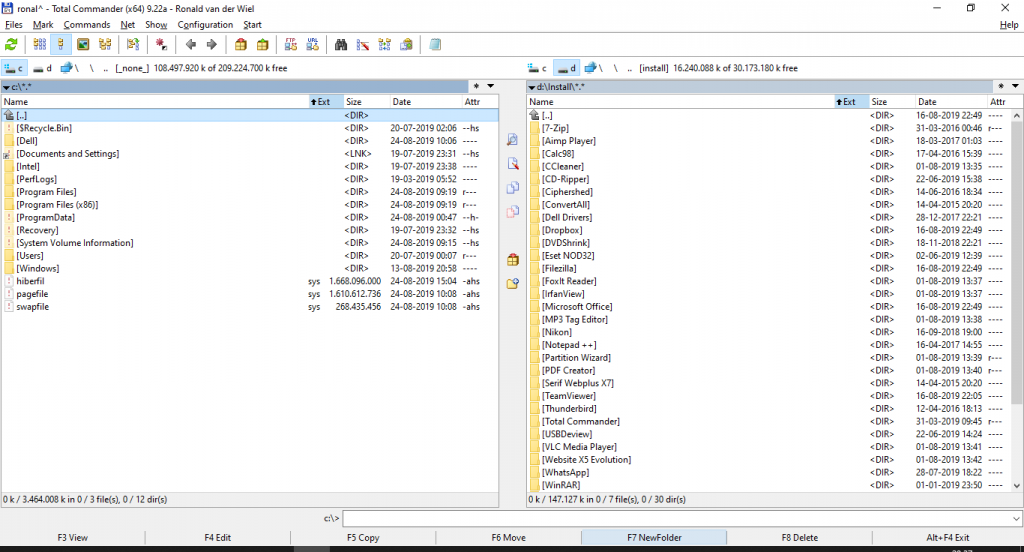1024x552 pixels.
Task: Click the Move icon in vertical button bar
Action: tap(513, 212)
